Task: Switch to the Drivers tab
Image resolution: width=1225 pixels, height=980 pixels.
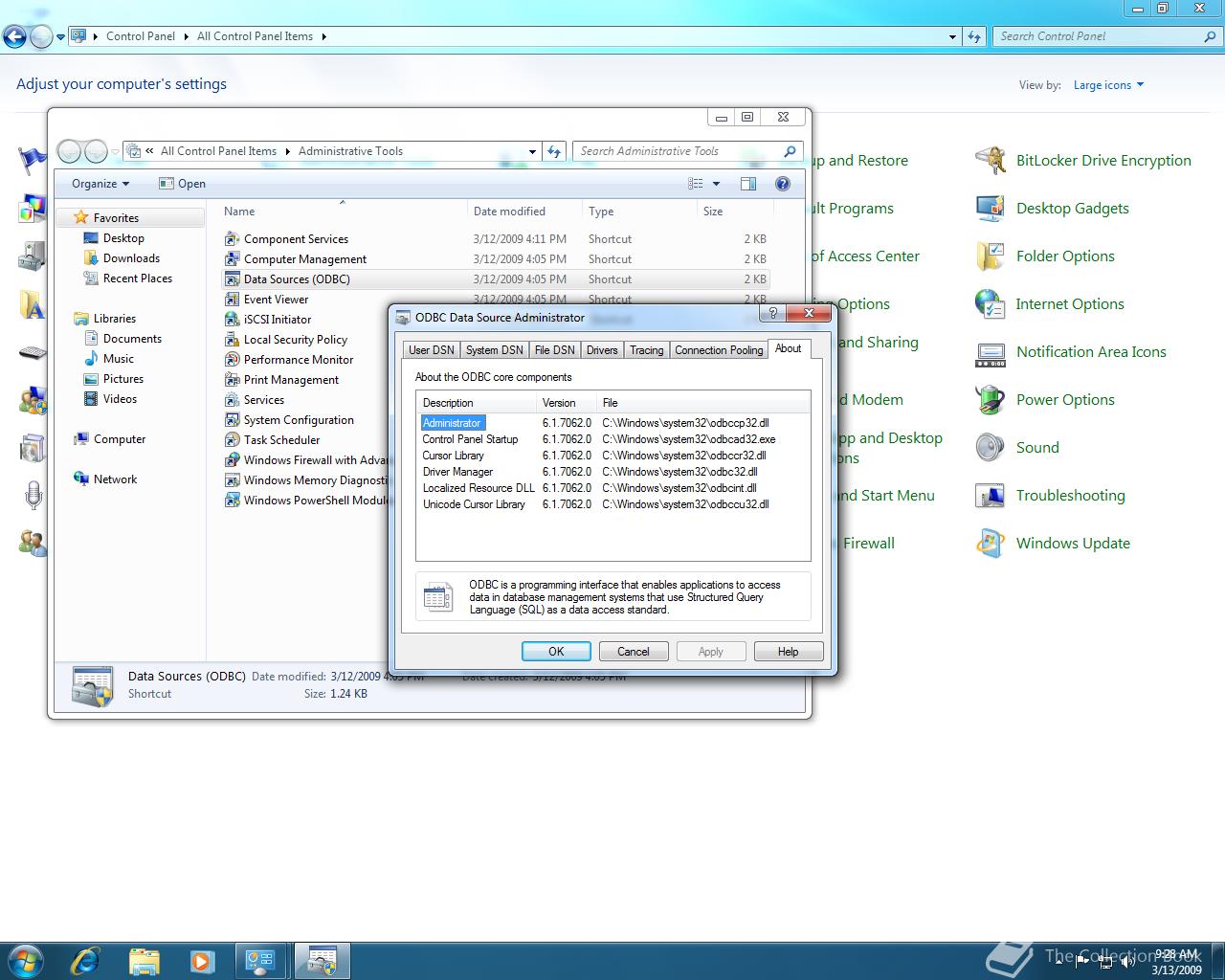Action: (x=602, y=350)
